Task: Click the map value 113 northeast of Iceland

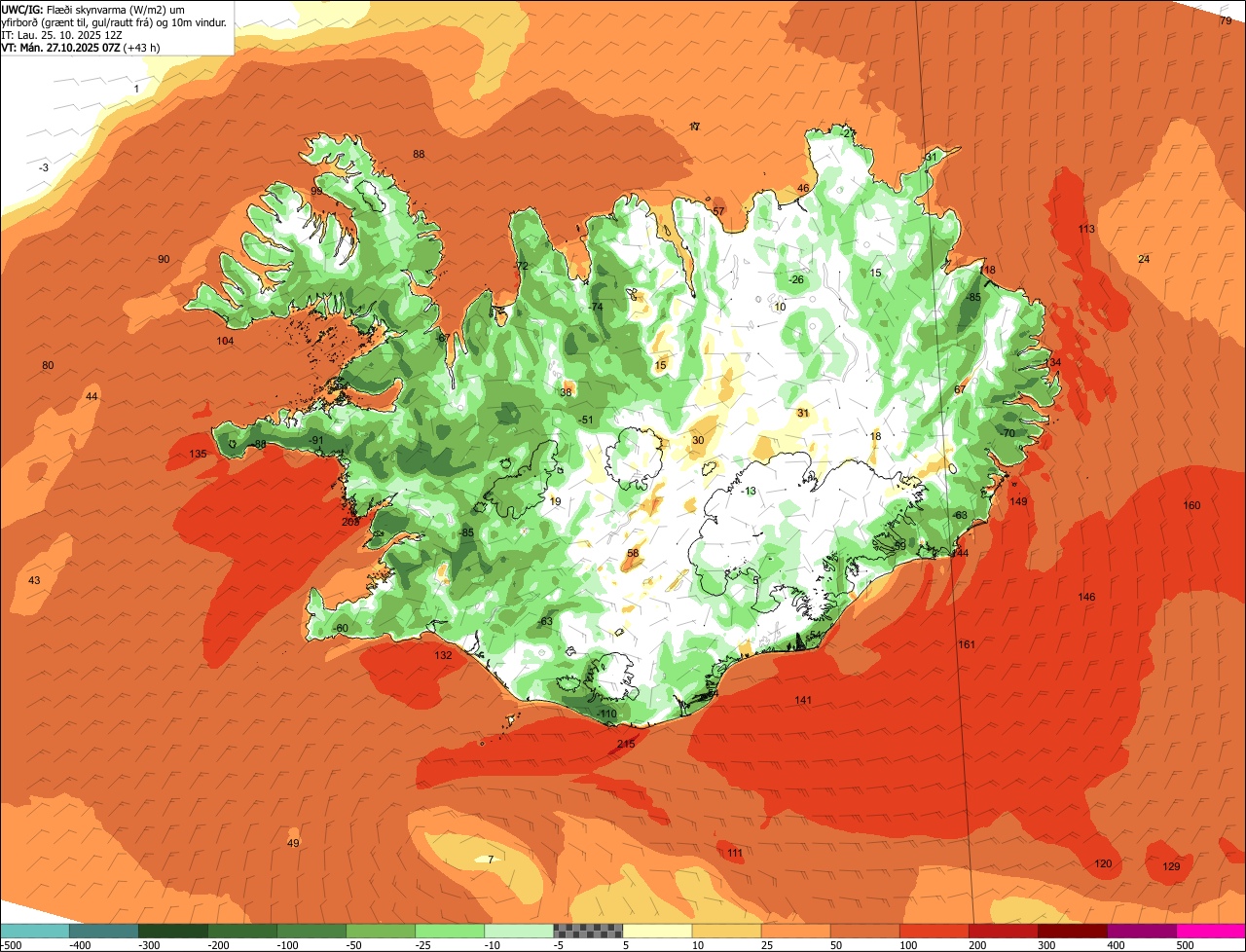Action: [1086, 230]
